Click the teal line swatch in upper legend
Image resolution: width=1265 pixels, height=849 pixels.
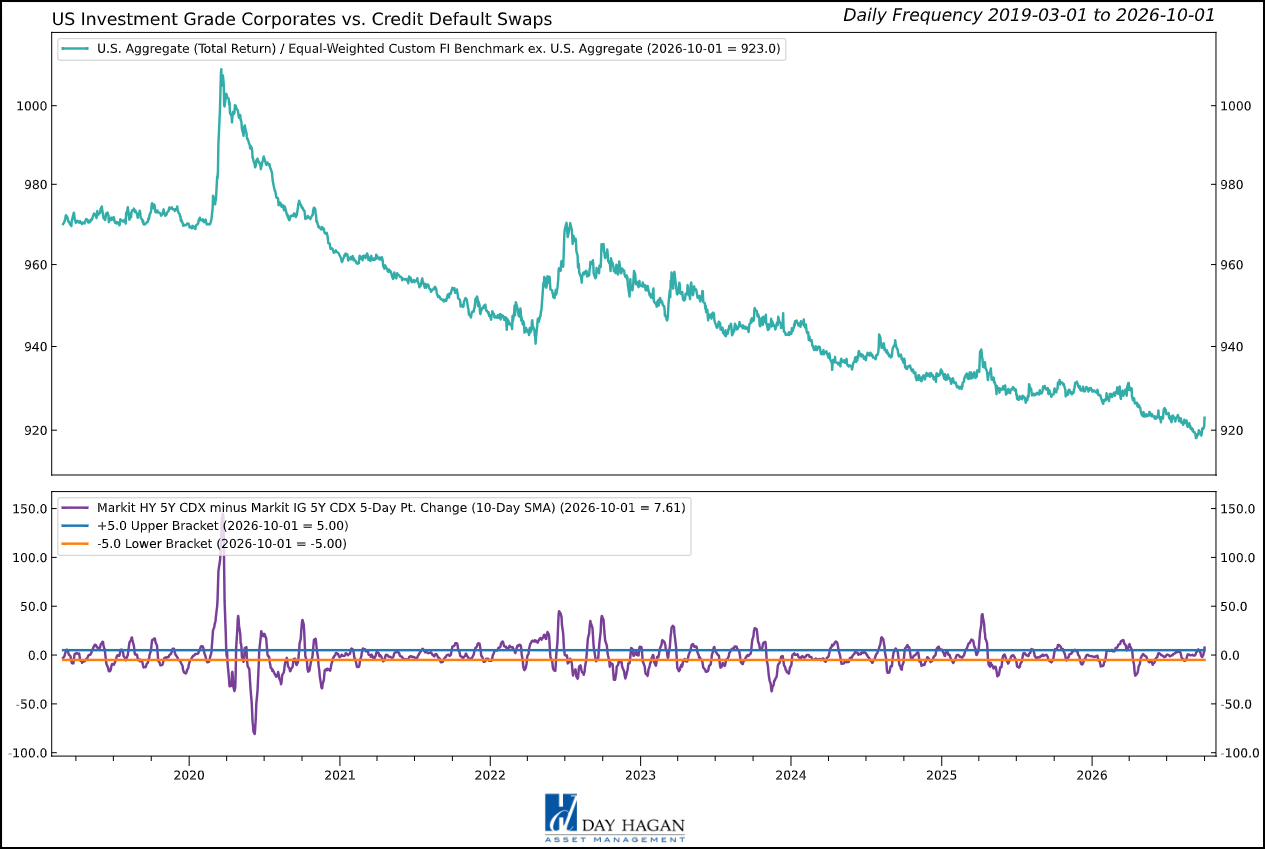click(x=75, y=48)
